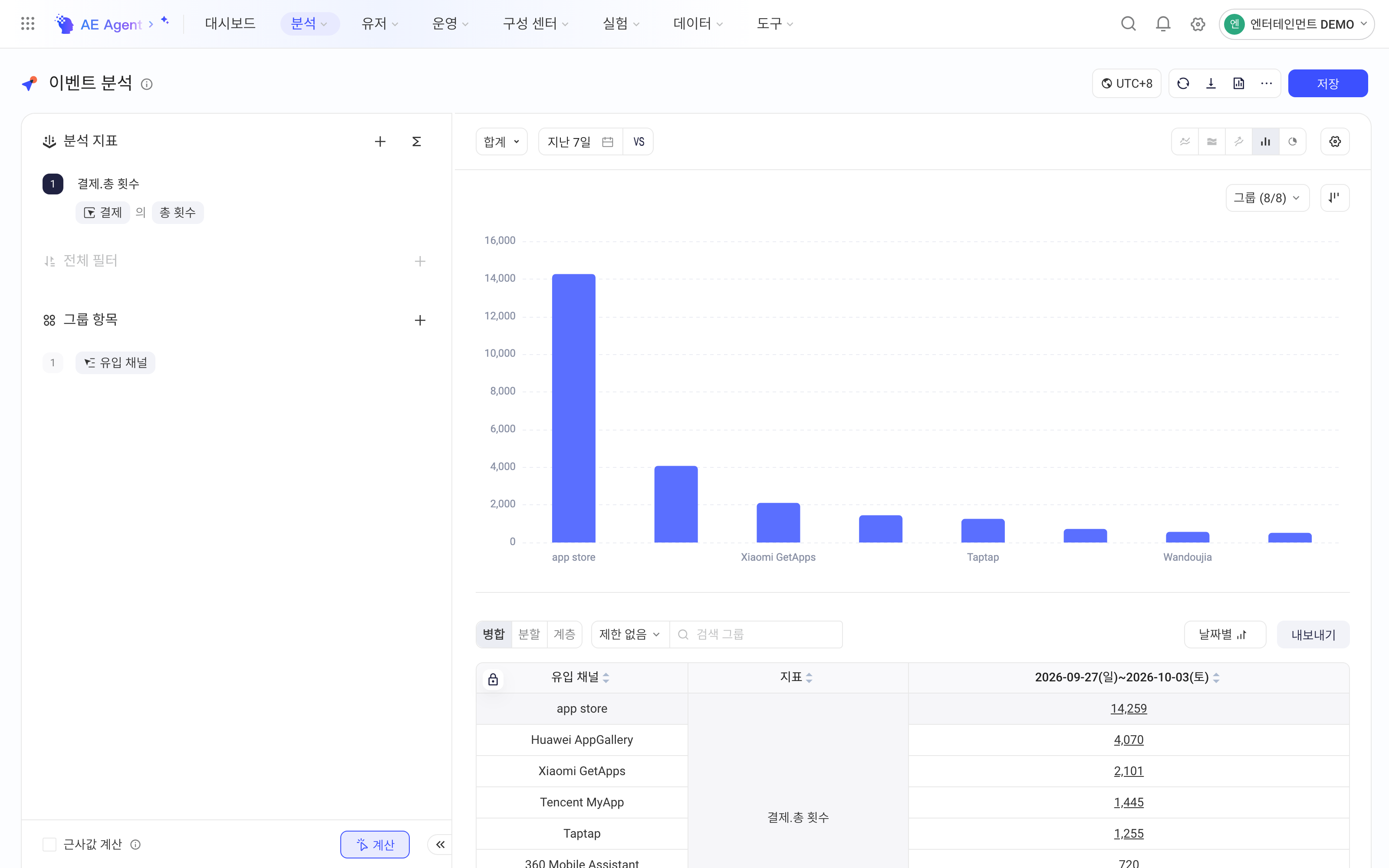1389x868 pixels.
Task: Click the lock icon in table header
Action: tap(493, 680)
